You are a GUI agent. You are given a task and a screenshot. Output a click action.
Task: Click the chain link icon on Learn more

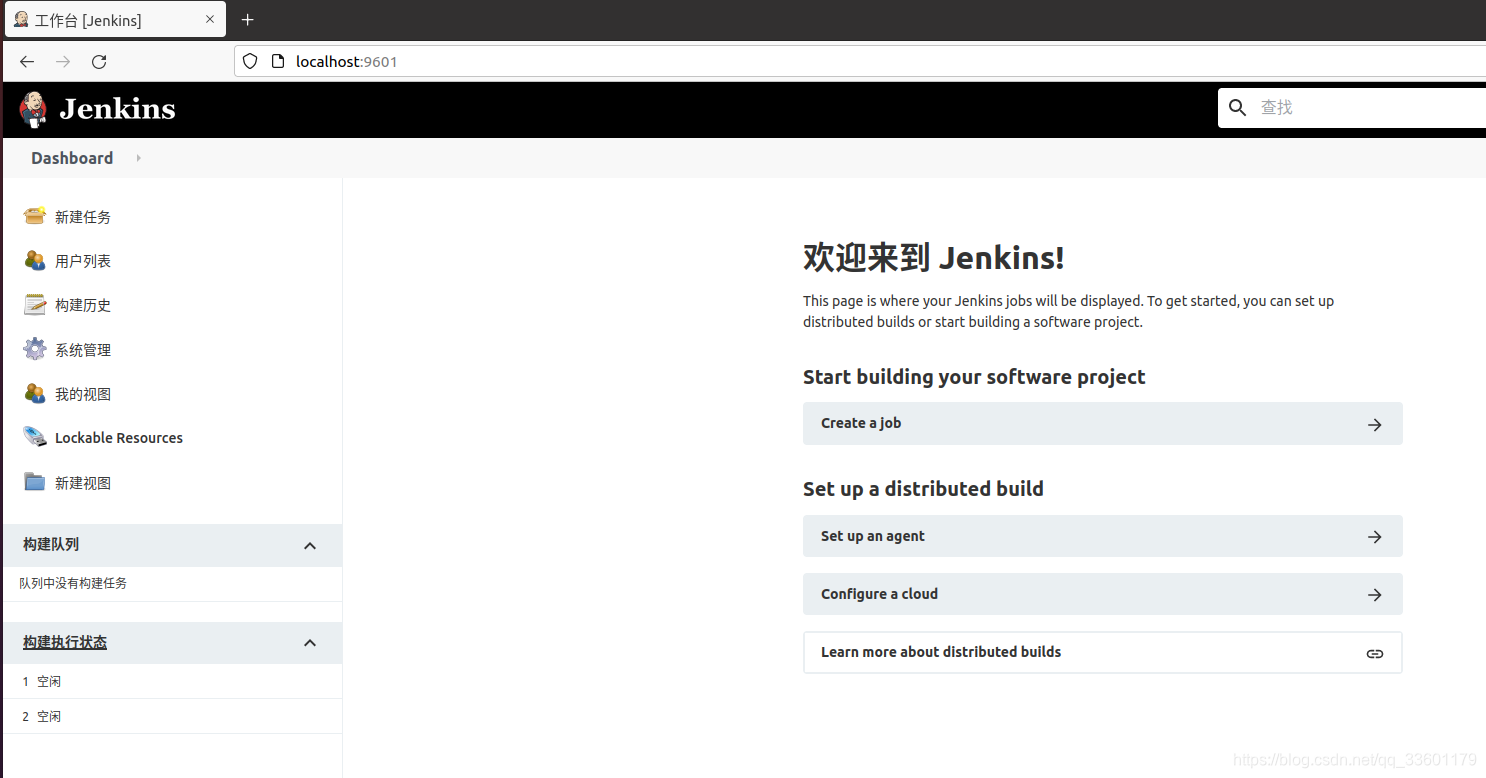(1375, 653)
